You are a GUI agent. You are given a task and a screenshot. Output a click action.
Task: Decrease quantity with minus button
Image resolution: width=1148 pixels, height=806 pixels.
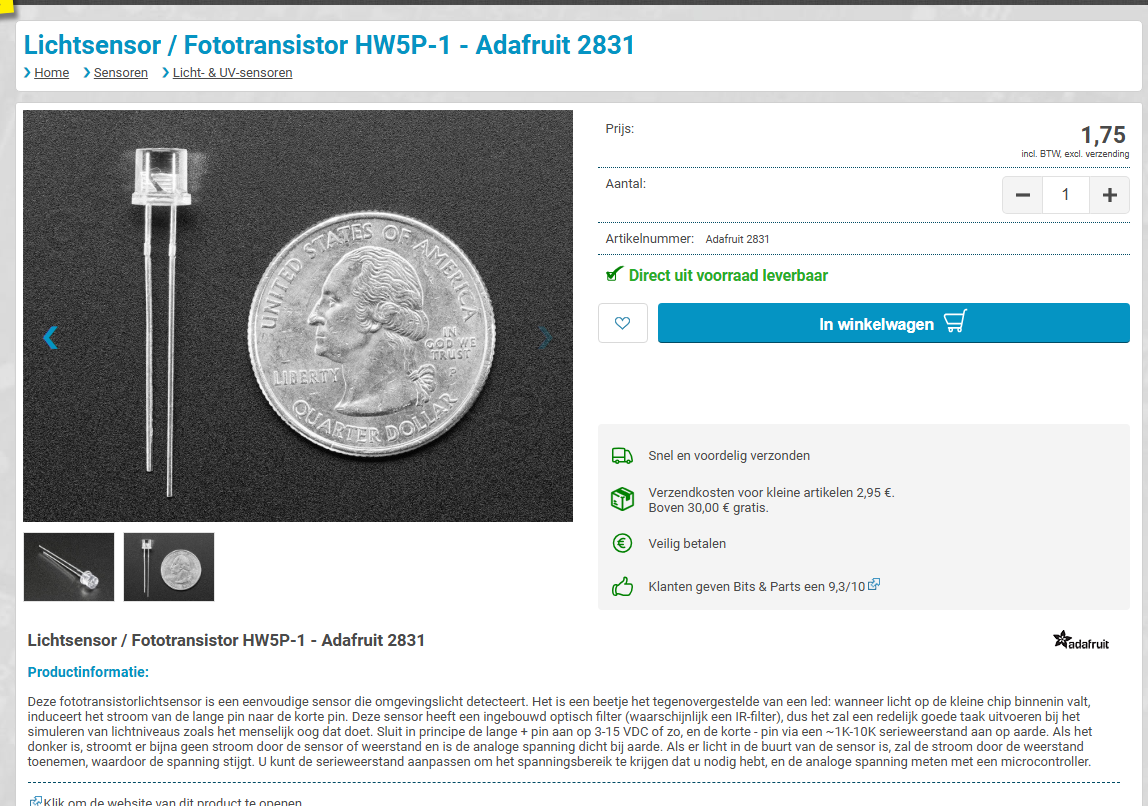click(1022, 195)
